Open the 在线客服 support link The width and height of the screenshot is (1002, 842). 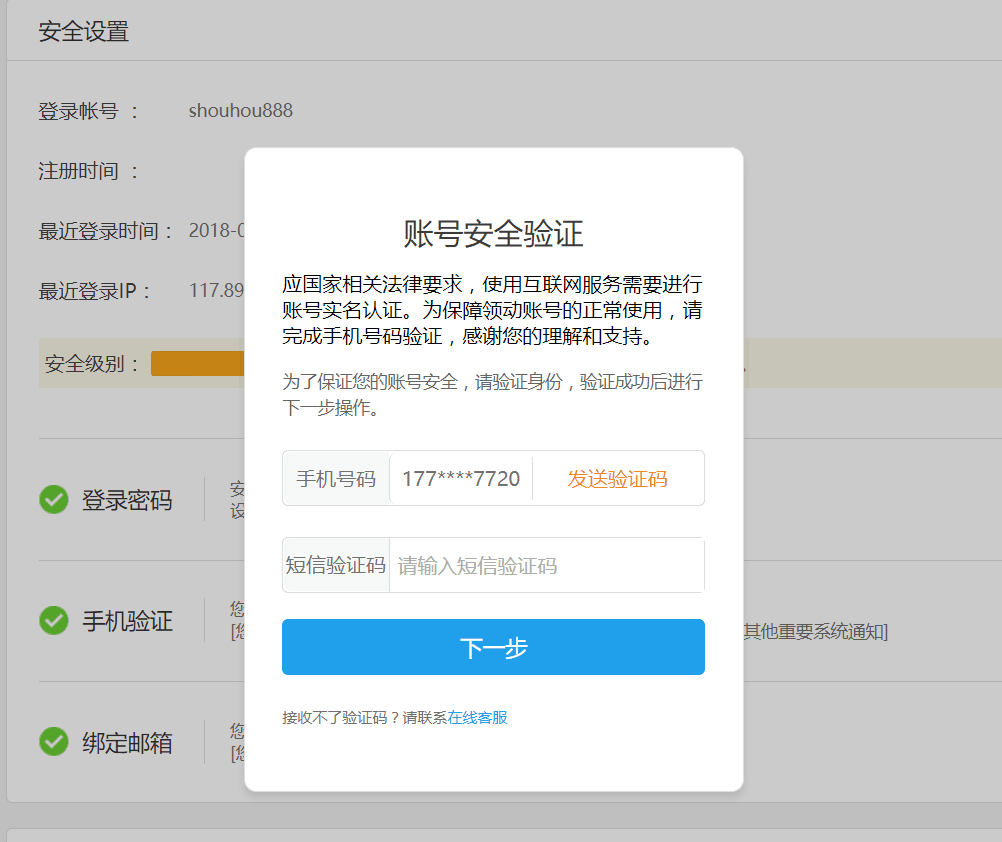click(477, 717)
